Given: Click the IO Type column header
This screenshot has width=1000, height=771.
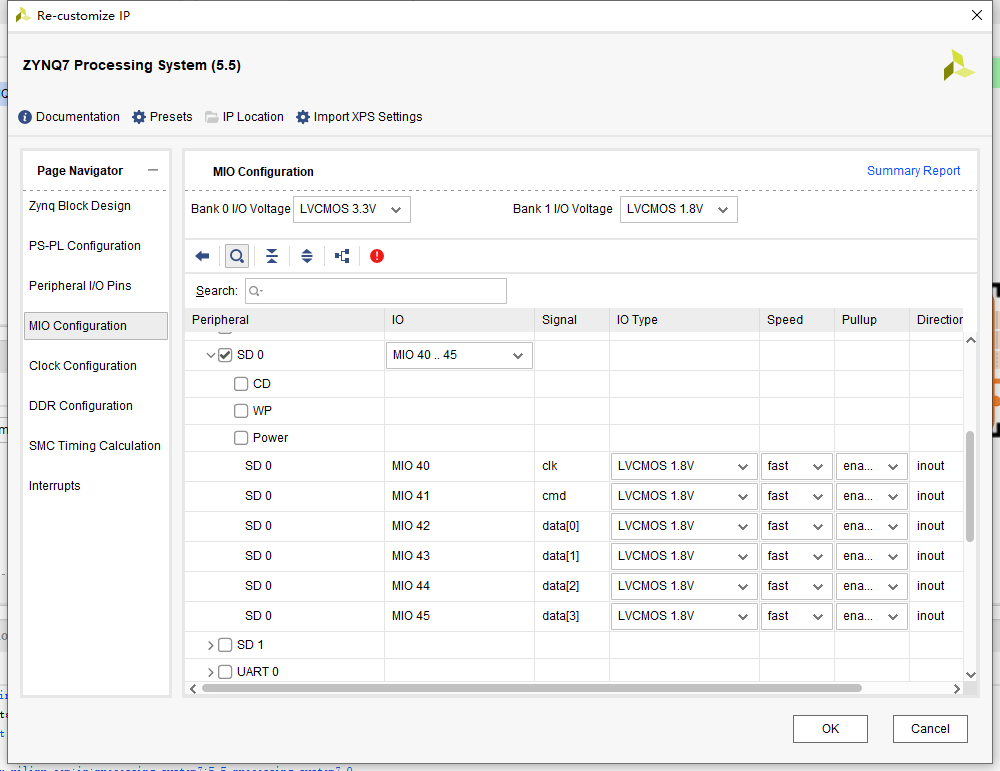Looking at the screenshot, I should click(x=684, y=320).
